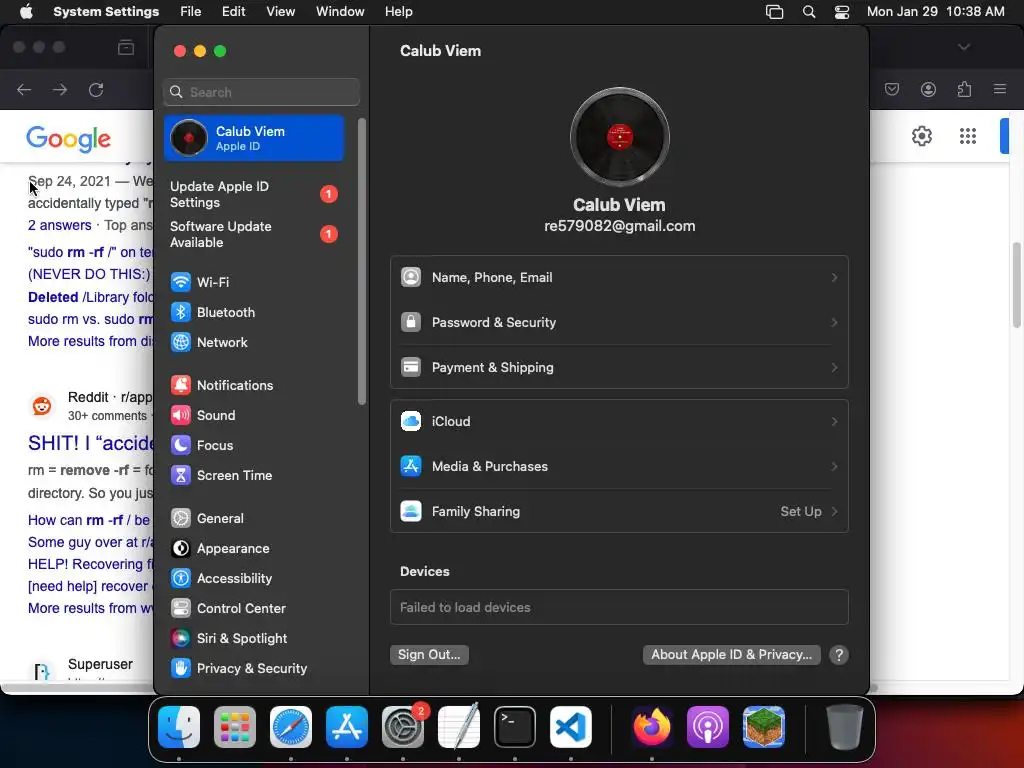Viewport: 1024px width, 768px height.
Task: Open Google apps grid in Firefox
Action: click(x=968, y=136)
